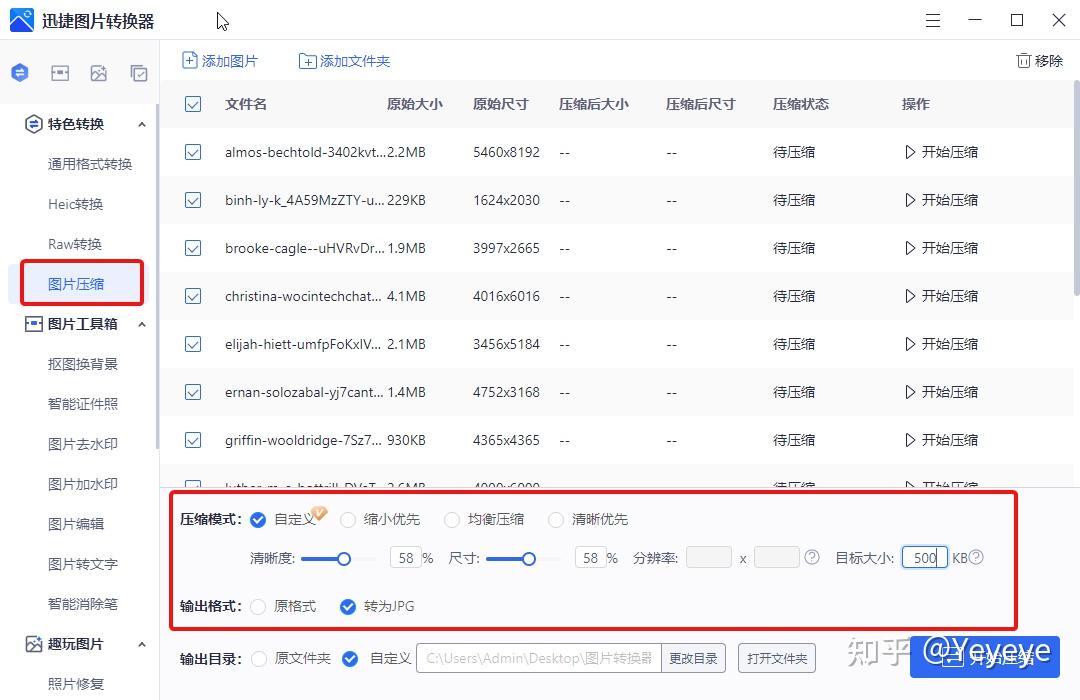Click the 目标大小 target size input

tap(925, 557)
